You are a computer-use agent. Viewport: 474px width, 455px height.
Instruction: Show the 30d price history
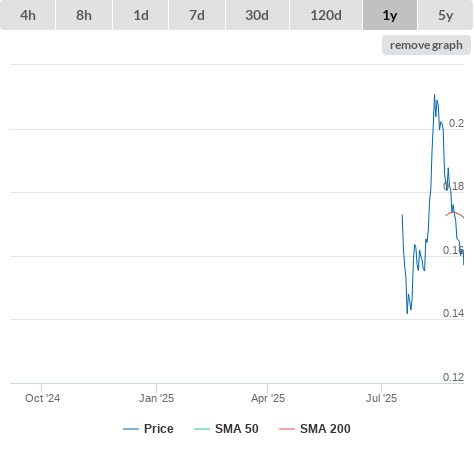tap(257, 15)
